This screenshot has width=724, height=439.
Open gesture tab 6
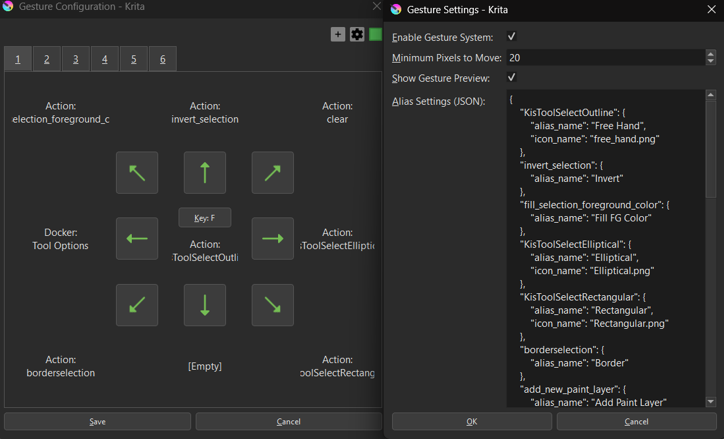[x=162, y=59]
